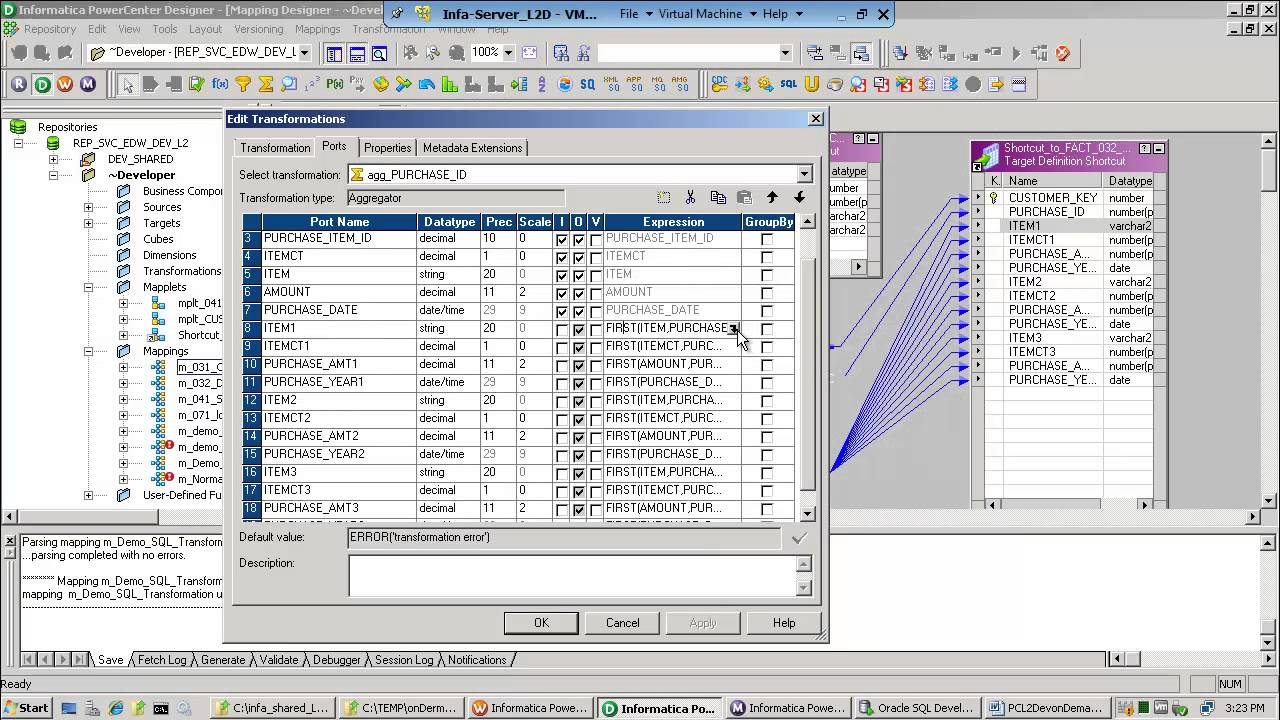Enable GroupBy for PURCHASE_ITEM_ID

(x=767, y=240)
